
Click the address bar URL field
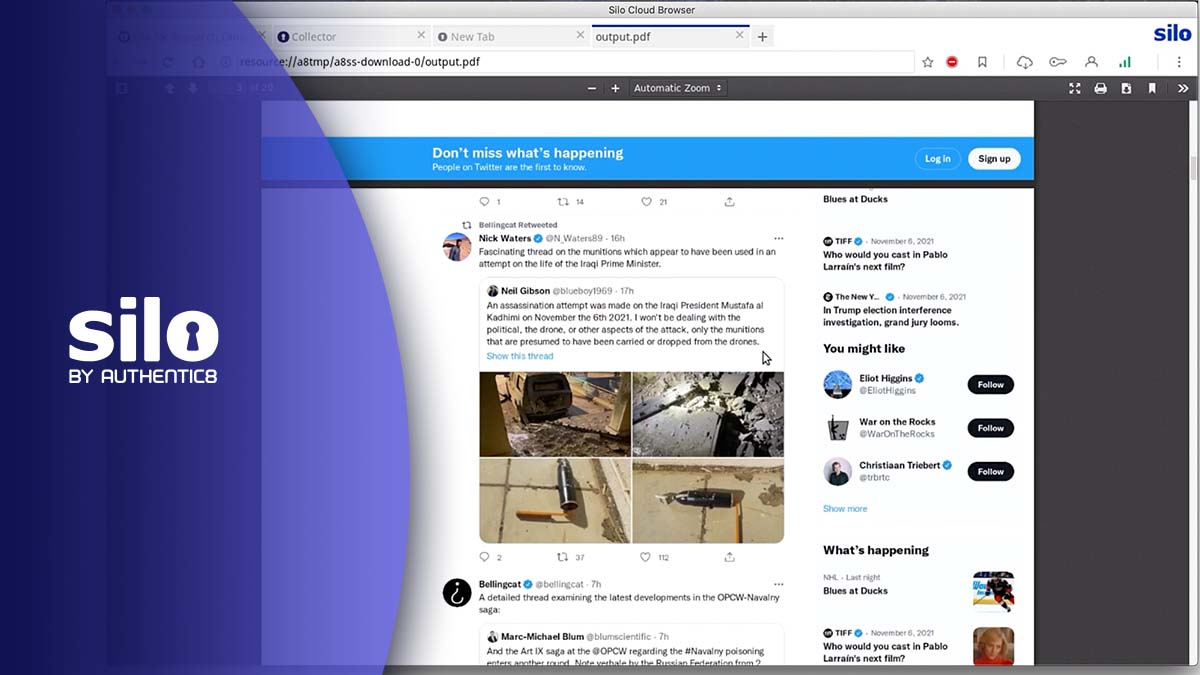pos(565,62)
